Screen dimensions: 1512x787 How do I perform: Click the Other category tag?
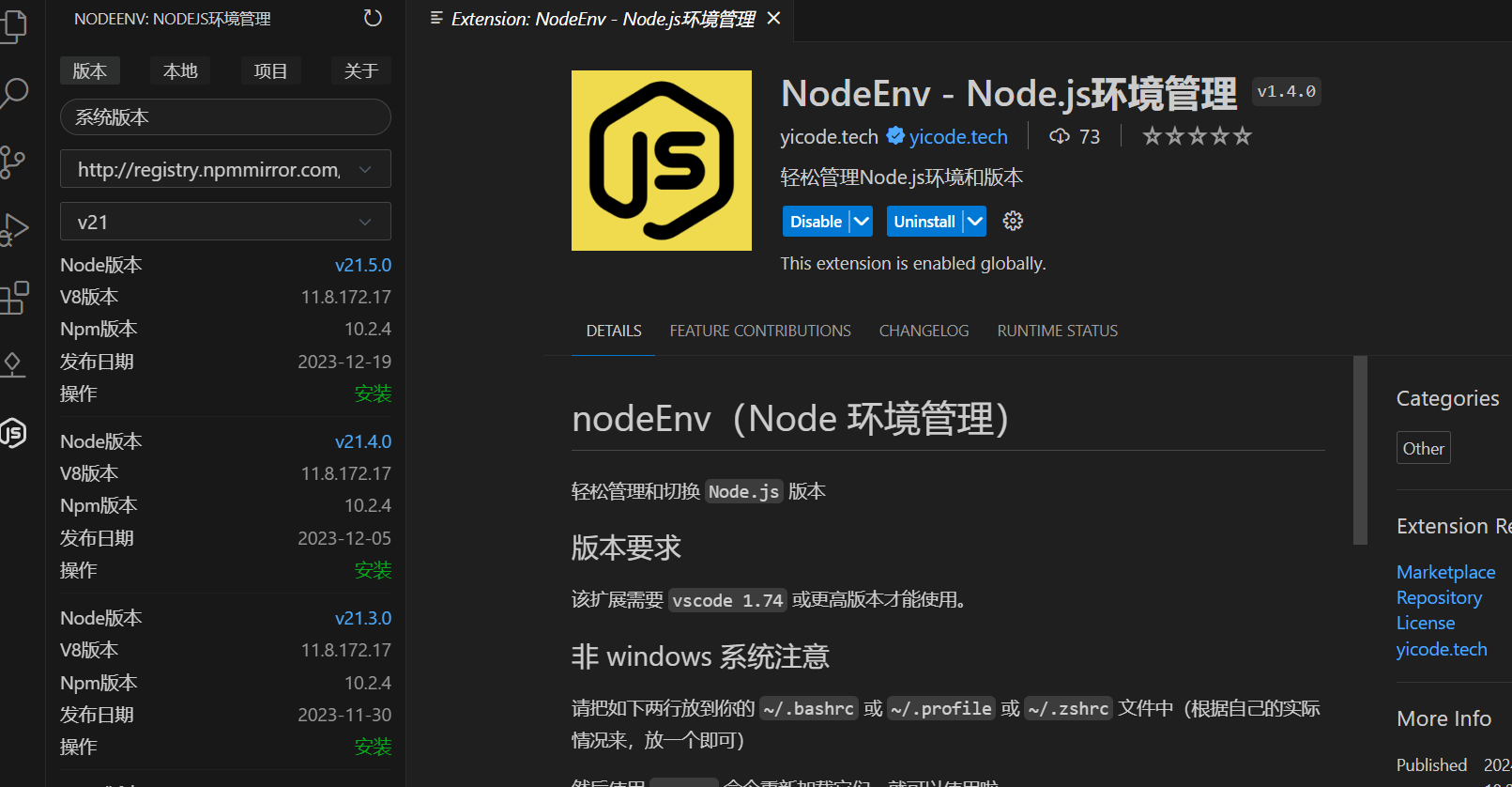(x=1424, y=448)
